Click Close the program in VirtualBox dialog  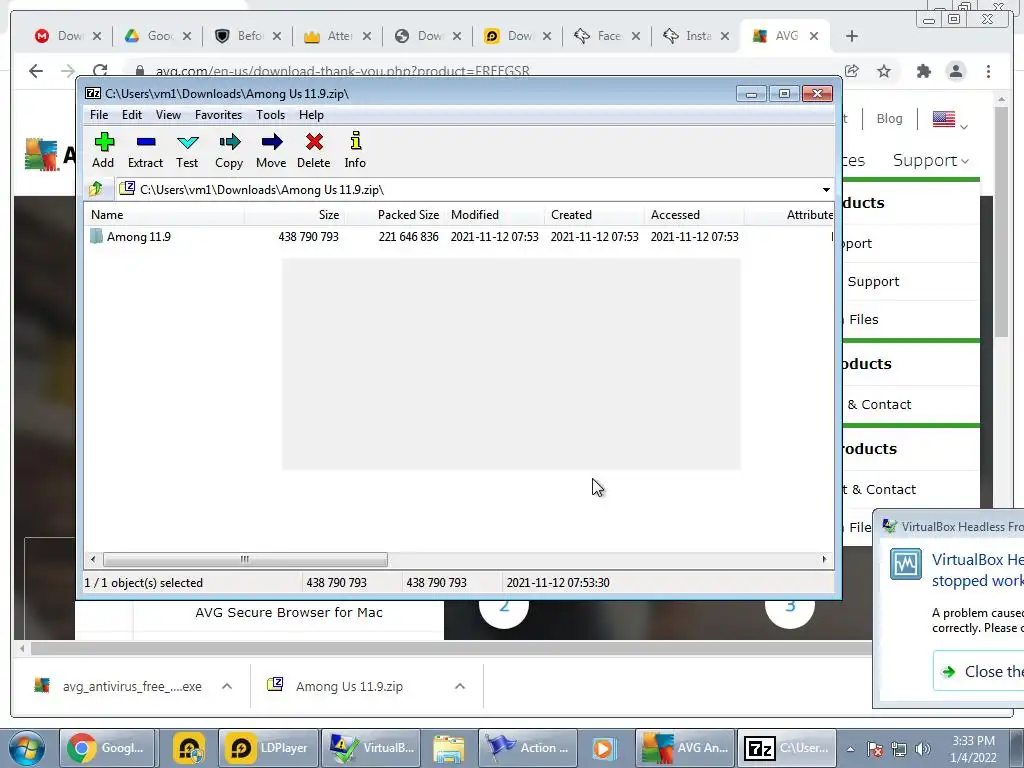[x=980, y=671]
